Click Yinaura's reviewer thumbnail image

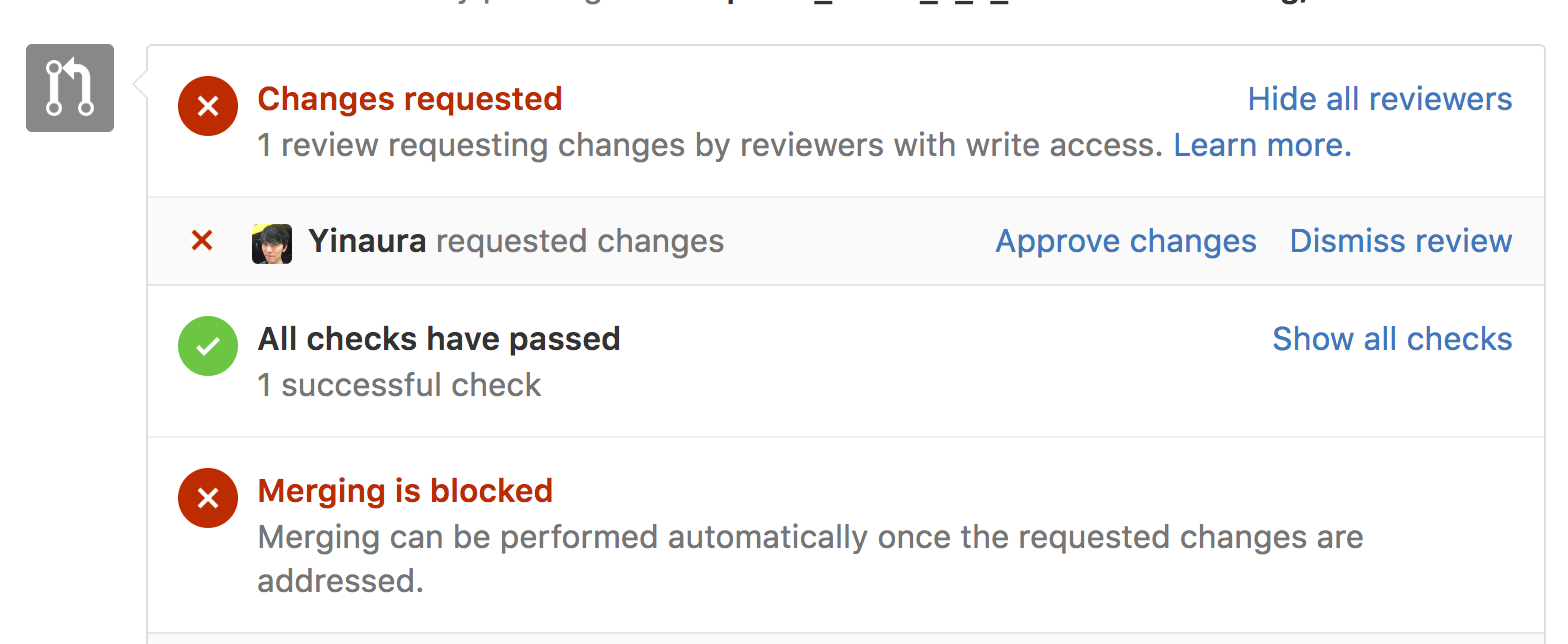coord(270,241)
